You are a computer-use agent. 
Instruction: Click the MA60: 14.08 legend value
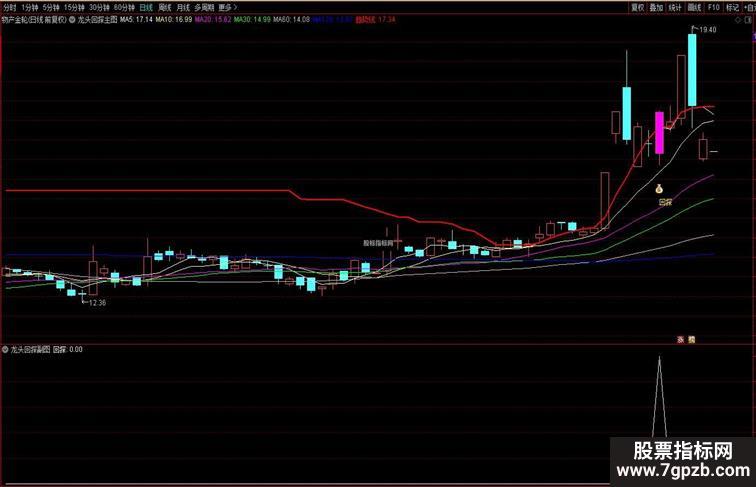coord(291,20)
